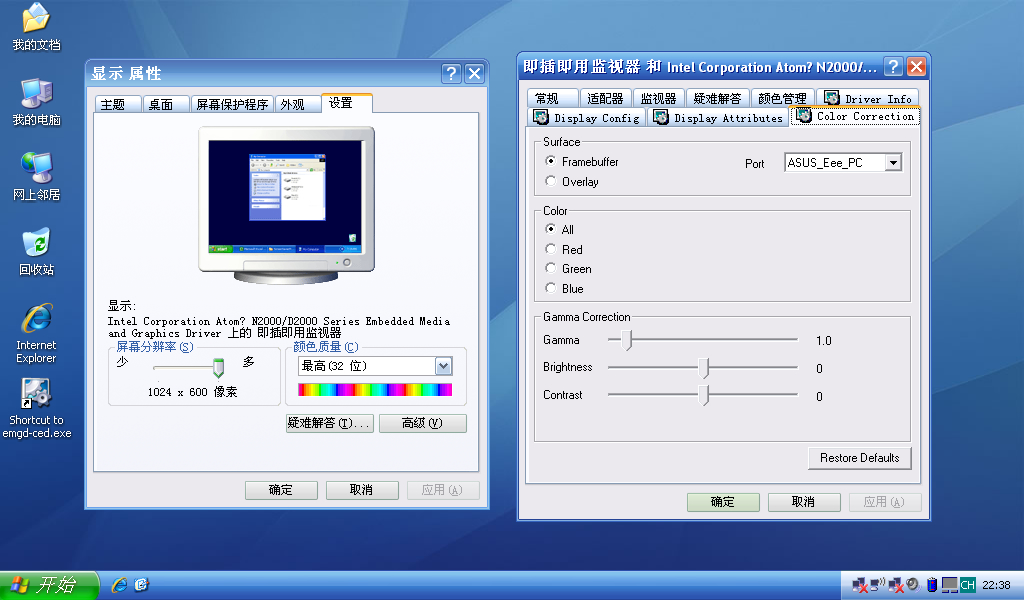
Task: Open the 我的文档 desktop icon
Action: coord(36,20)
